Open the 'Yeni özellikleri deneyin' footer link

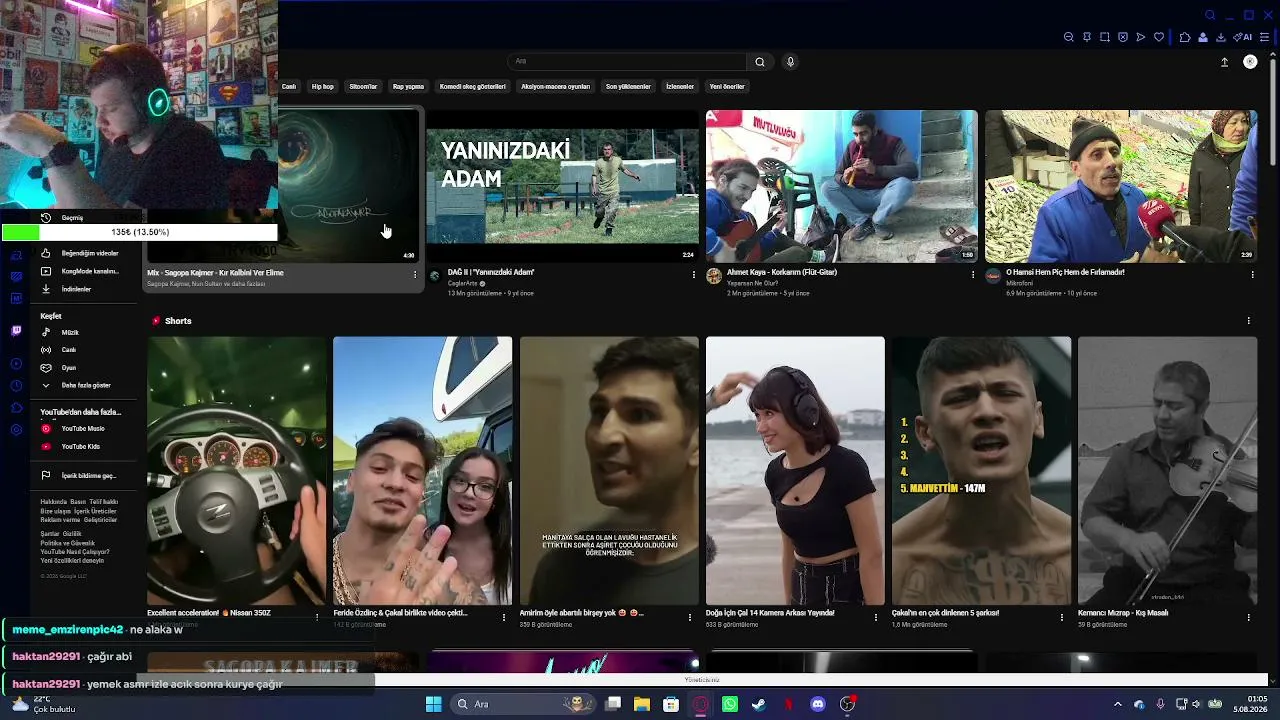(x=72, y=561)
